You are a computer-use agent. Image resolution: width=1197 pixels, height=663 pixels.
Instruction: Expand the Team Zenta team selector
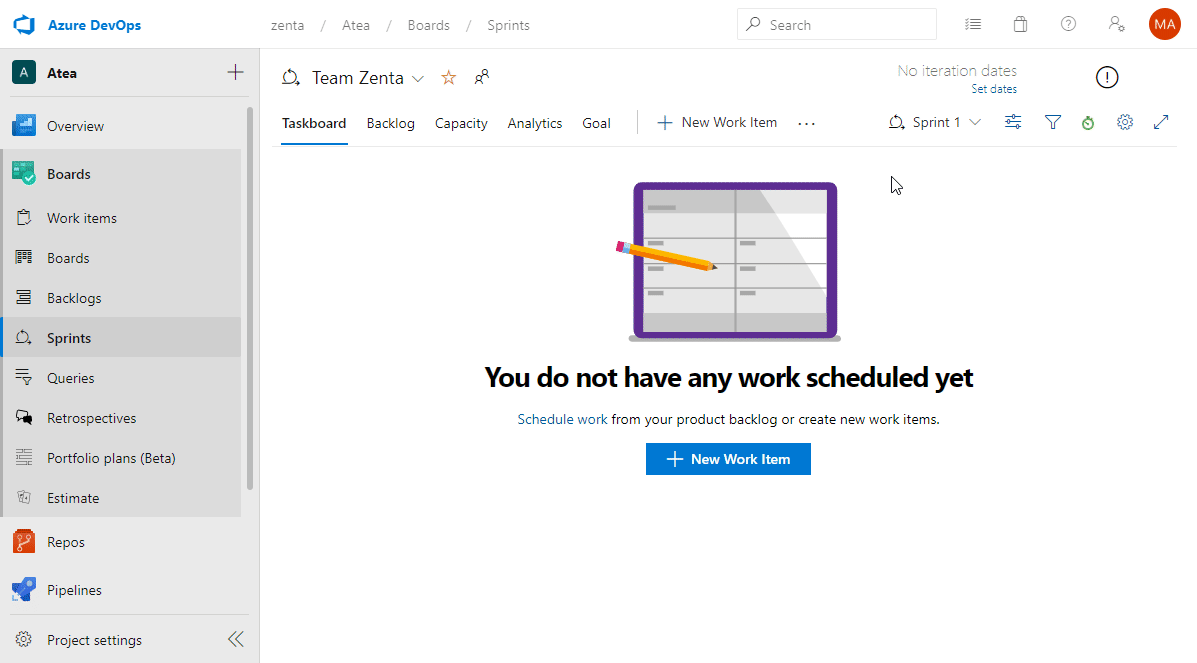pos(418,78)
